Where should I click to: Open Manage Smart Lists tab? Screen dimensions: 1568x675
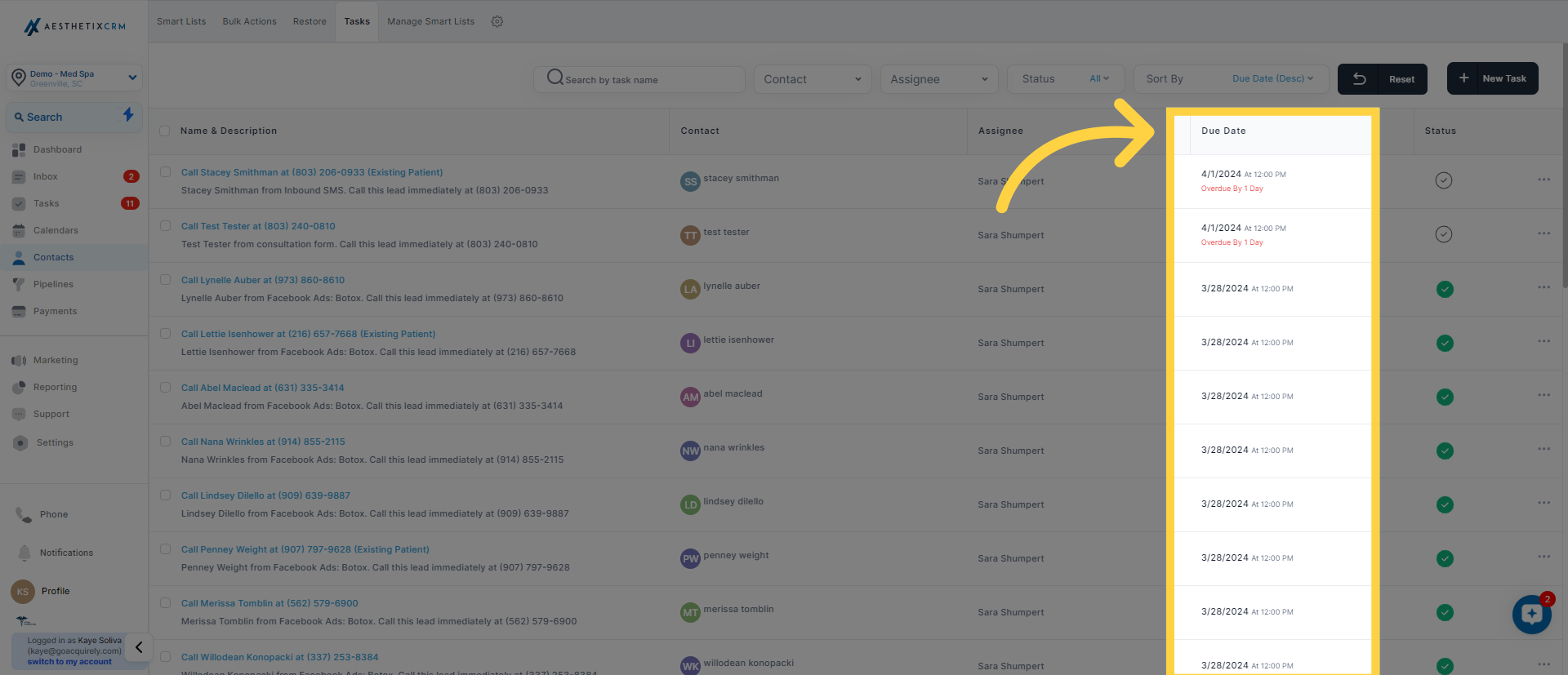[x=430, y=21]
